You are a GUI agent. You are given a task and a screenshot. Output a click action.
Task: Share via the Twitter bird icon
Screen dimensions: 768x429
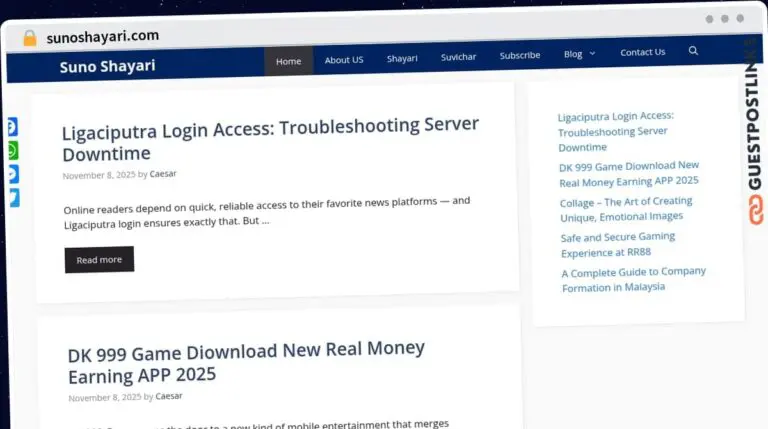coord(11,197)
